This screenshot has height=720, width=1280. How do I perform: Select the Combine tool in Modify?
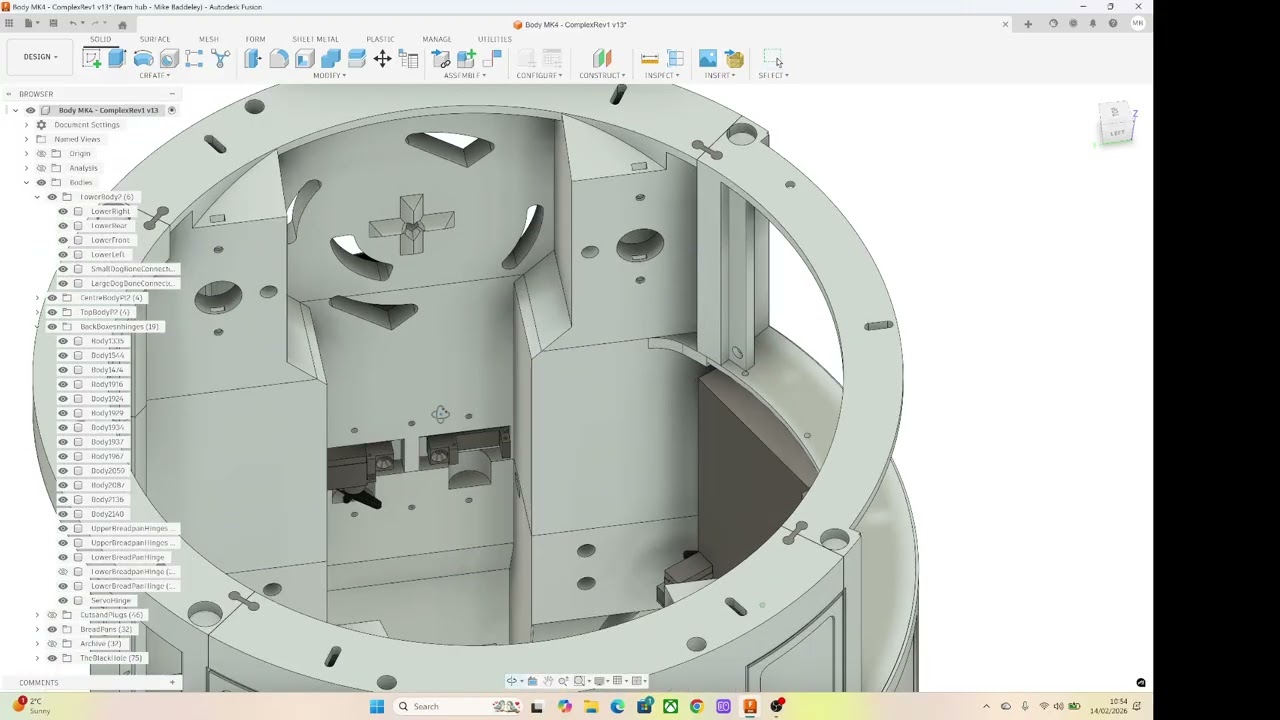point(331,59)
